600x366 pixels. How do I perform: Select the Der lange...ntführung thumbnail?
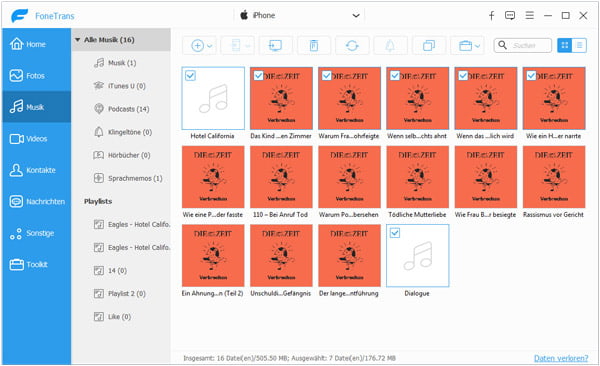click(x=349, y=255)
